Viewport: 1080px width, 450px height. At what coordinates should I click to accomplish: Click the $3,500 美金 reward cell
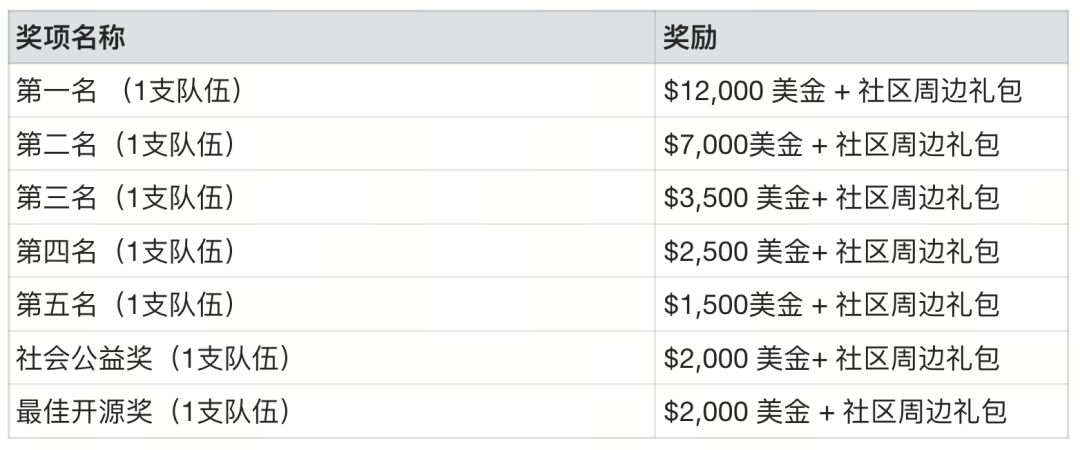click(x=738, y=198)
